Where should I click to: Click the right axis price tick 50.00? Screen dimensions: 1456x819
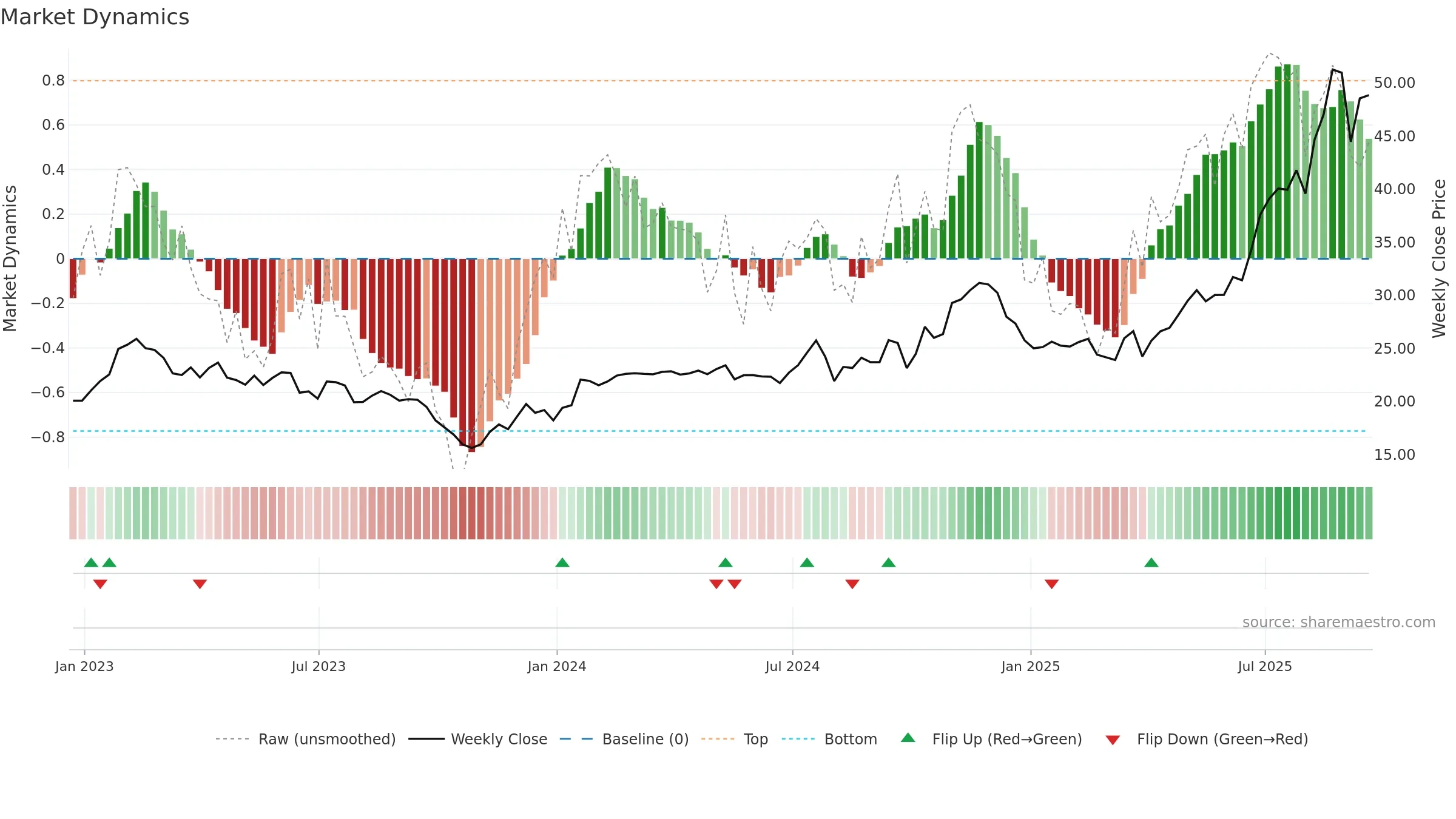[x=1395, y=83]
